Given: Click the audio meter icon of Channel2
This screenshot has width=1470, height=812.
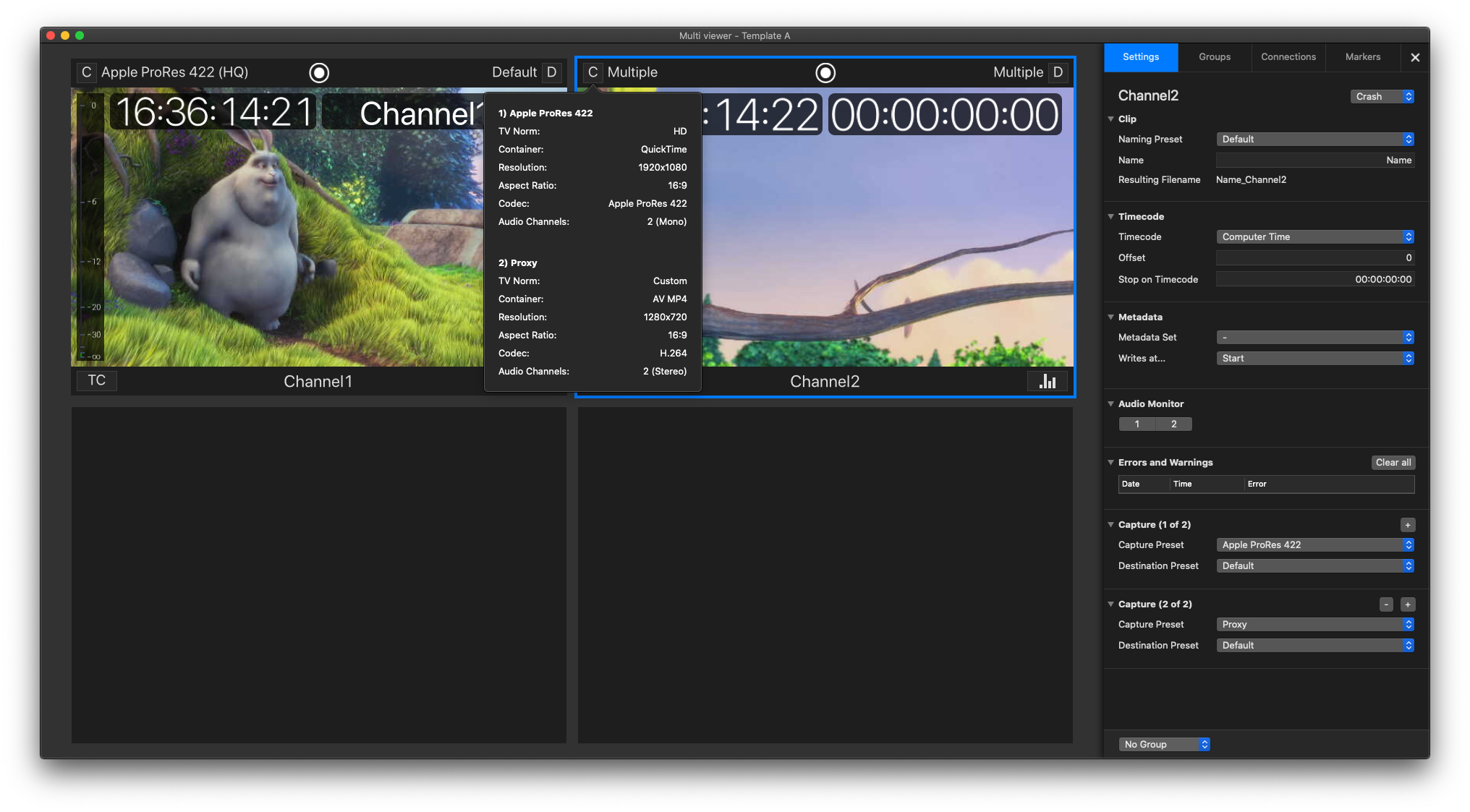Looking at the screenshot, I should click(1048, 381).
